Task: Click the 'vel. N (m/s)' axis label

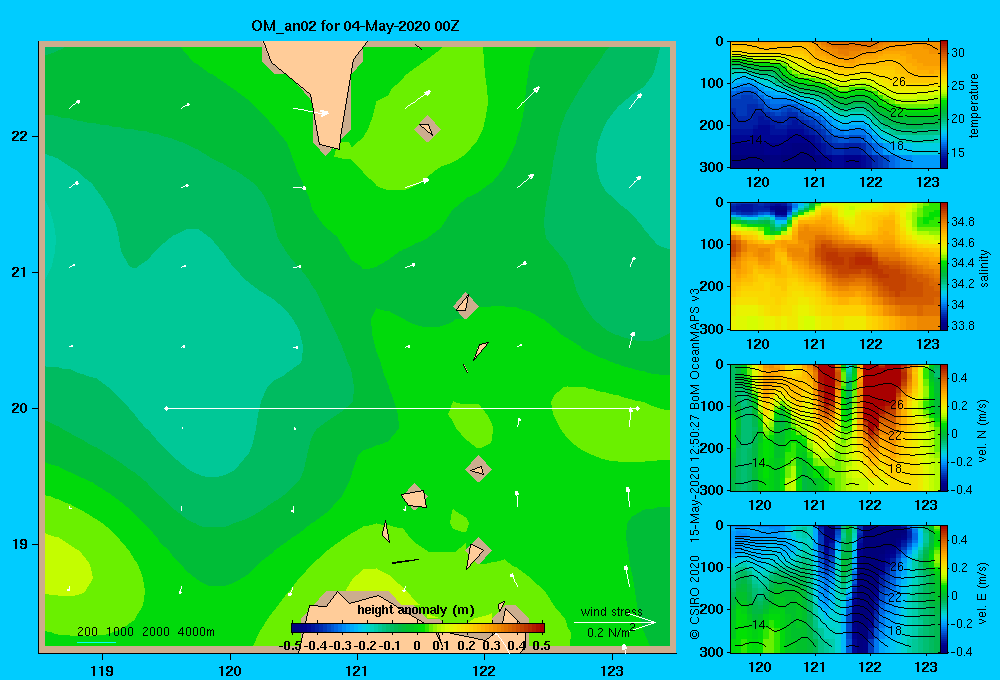Action: pyautogui.click(x=983, y=431)
